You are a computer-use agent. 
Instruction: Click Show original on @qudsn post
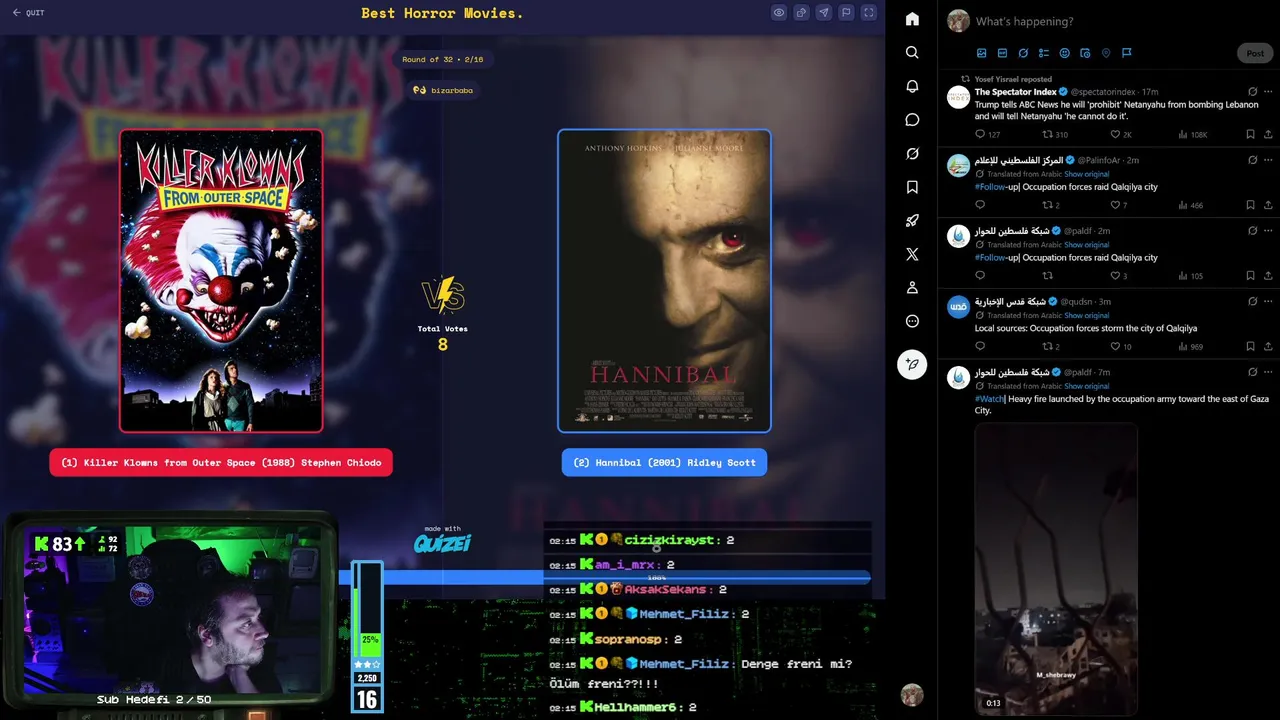(1086, 315)
